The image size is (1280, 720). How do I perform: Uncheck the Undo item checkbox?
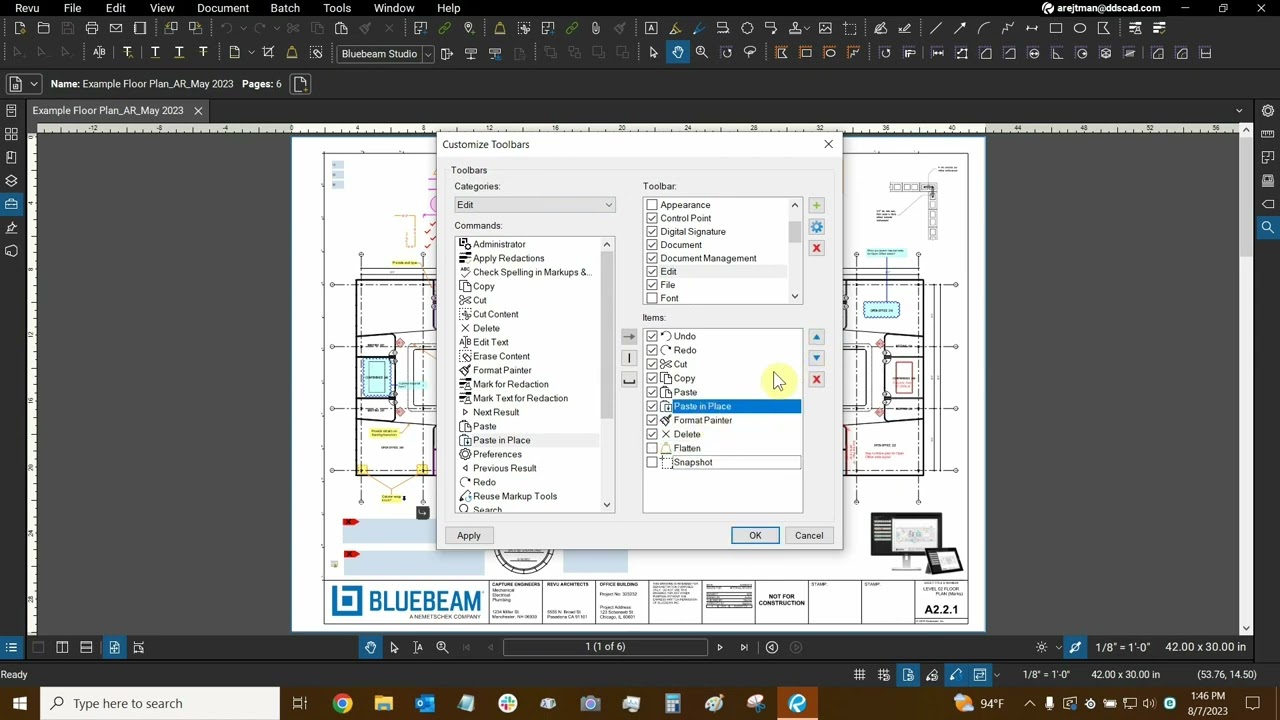click(x=652, y=336)
